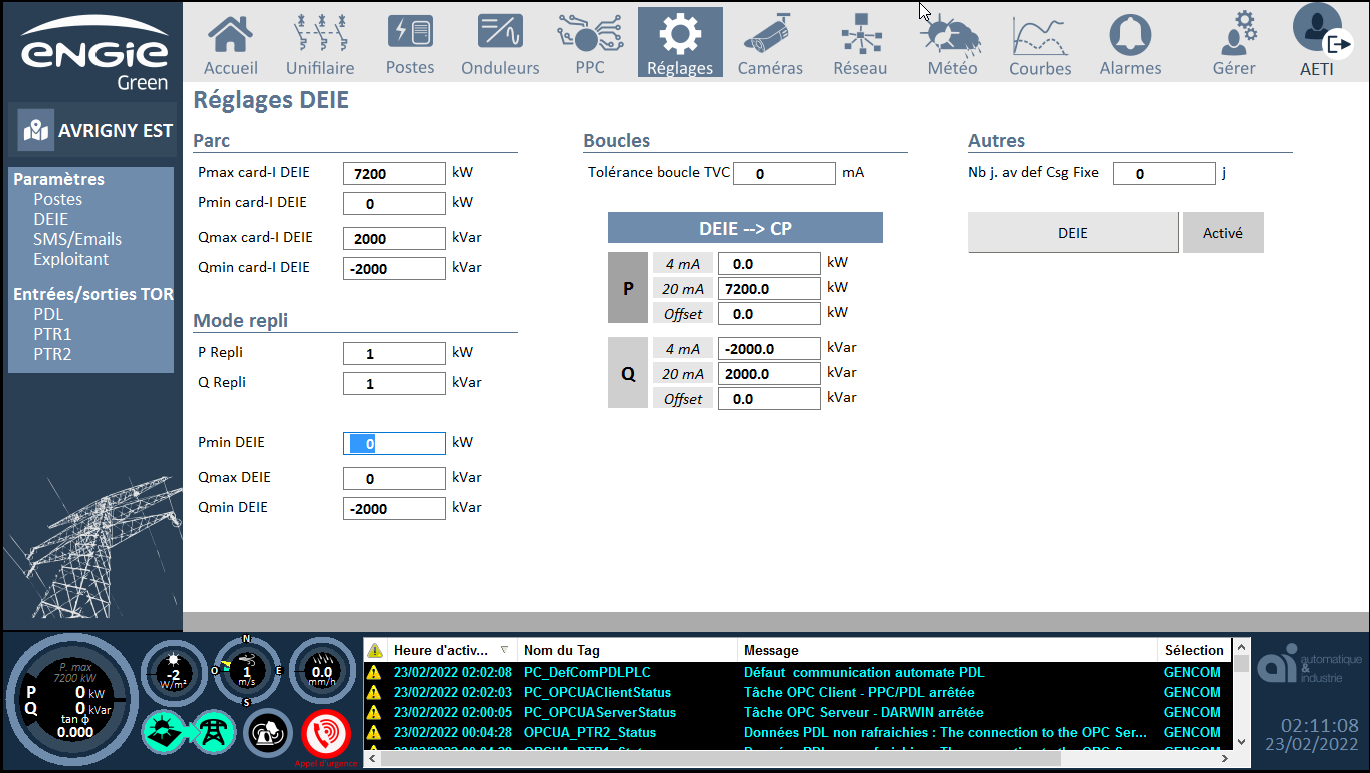
Task: Show the Météo weather page
Action: point(952,44)
